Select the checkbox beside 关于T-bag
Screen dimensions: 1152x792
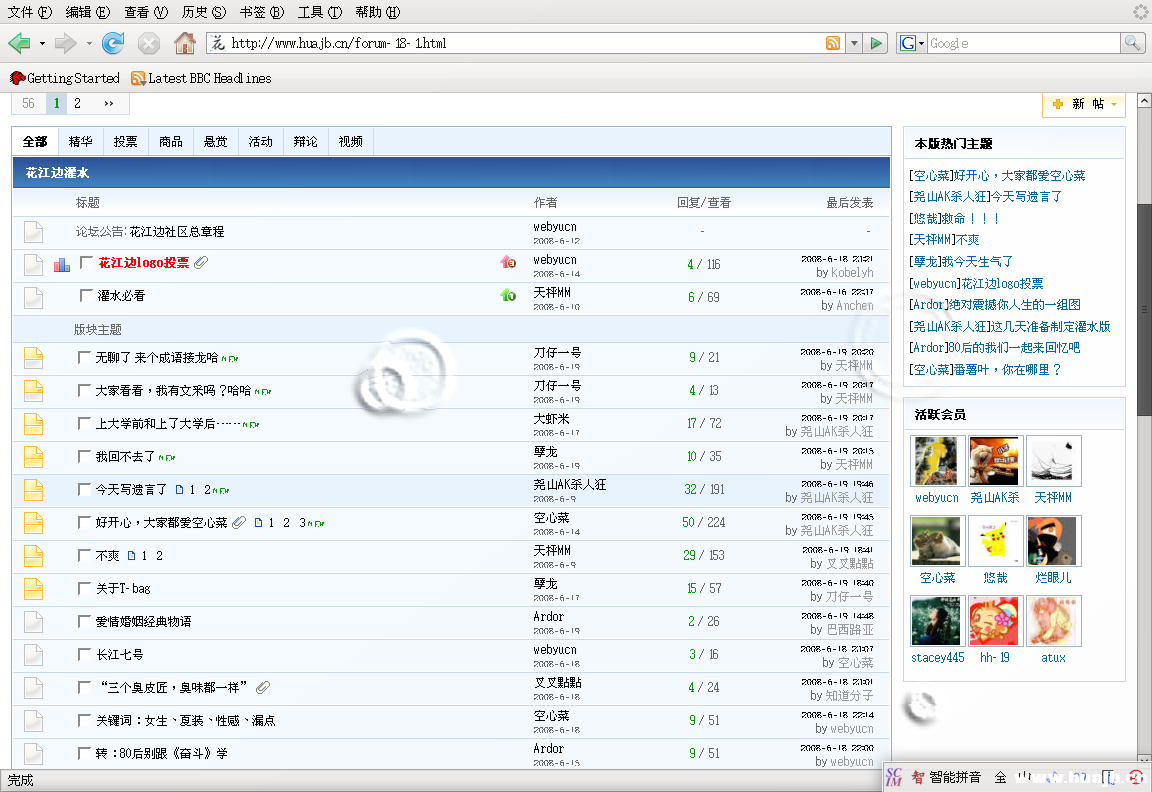[85, 588]
